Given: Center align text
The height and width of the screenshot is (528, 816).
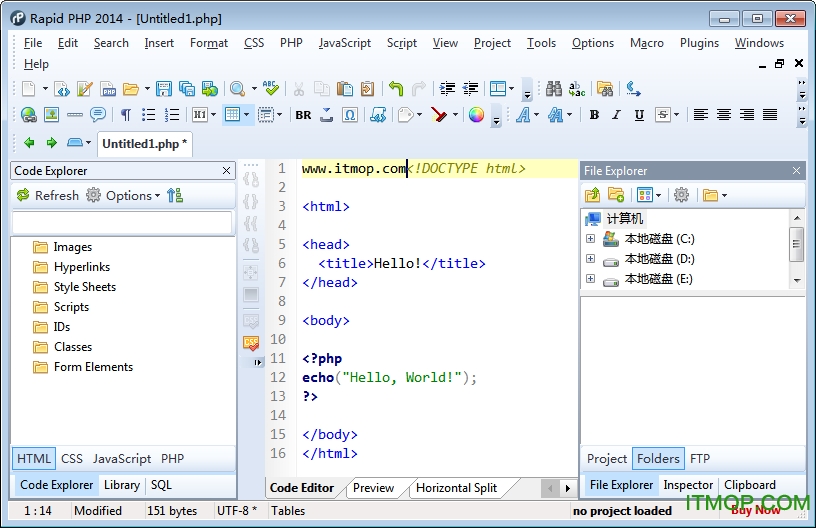Looking at the screenshot, I should pyautogui.click(x=723, y=114).
